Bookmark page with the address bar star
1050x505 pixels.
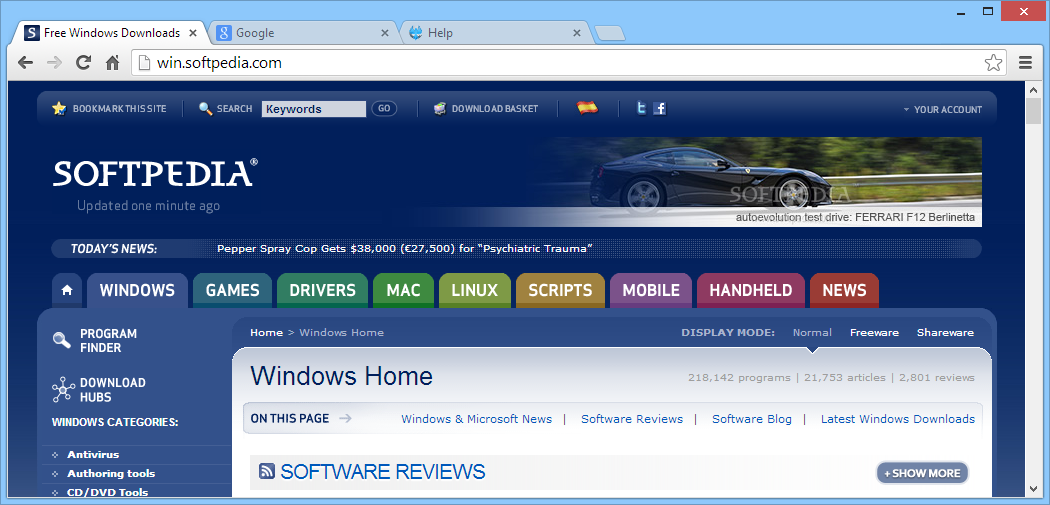(x=993, y=63)
